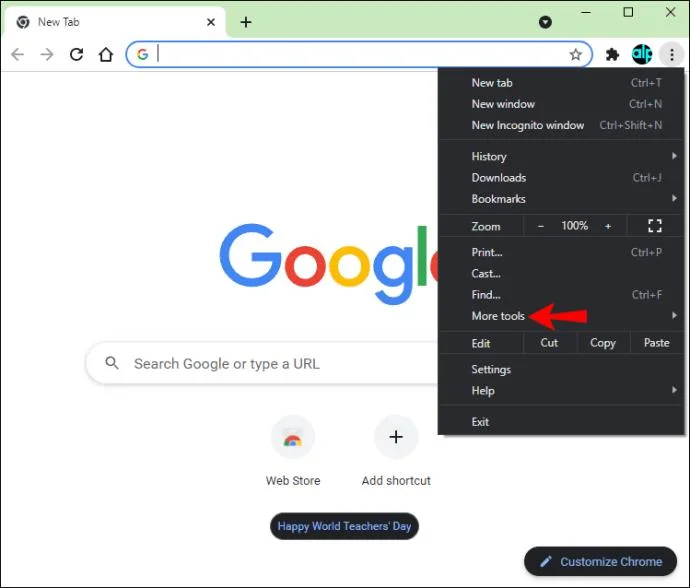This screenshot has height=588, width=690.
Task: Open the Home page icon
Action: pos(106,54)
